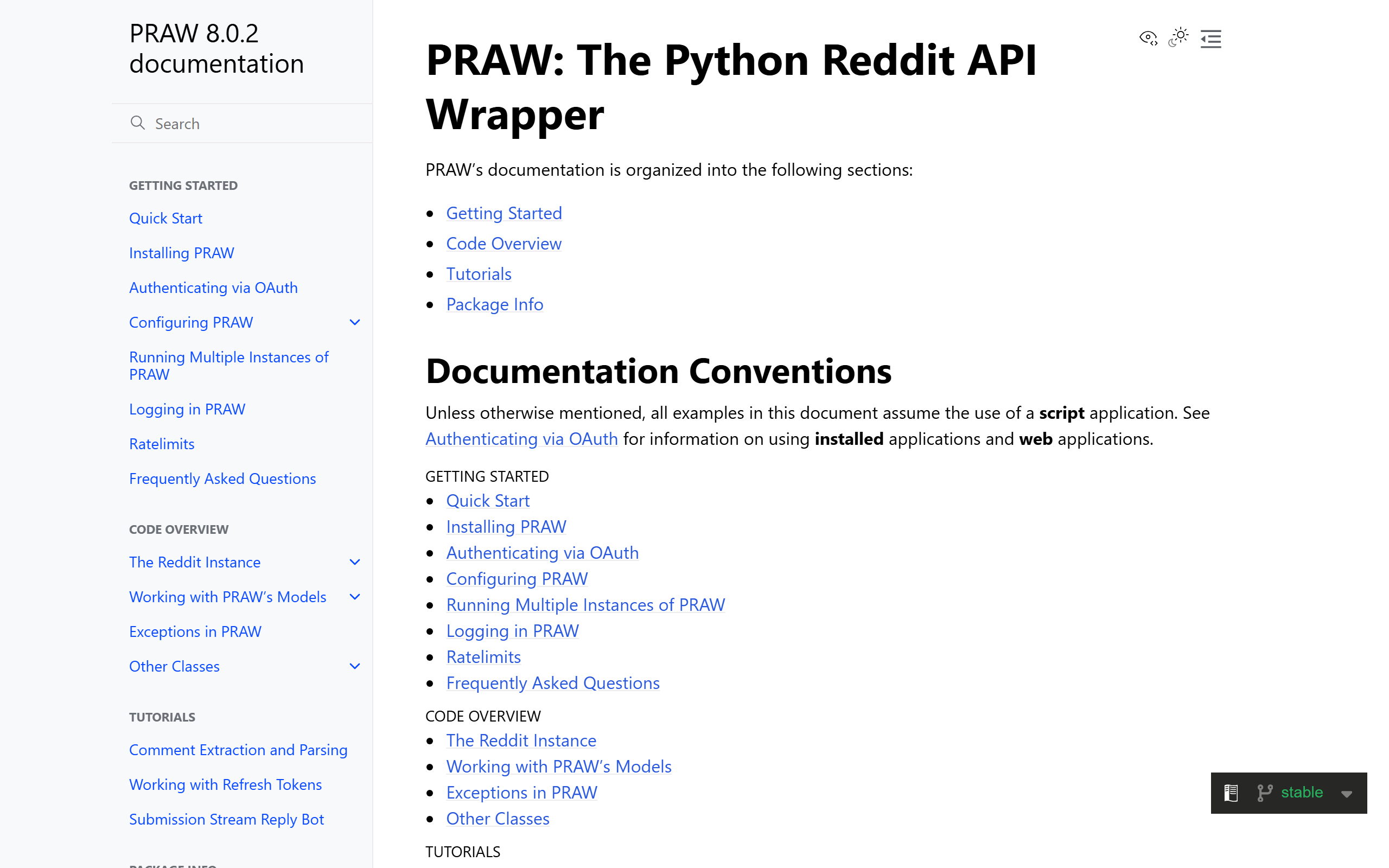
Task: Click Ratelimits in the main content list
Action: click(484, 657)
